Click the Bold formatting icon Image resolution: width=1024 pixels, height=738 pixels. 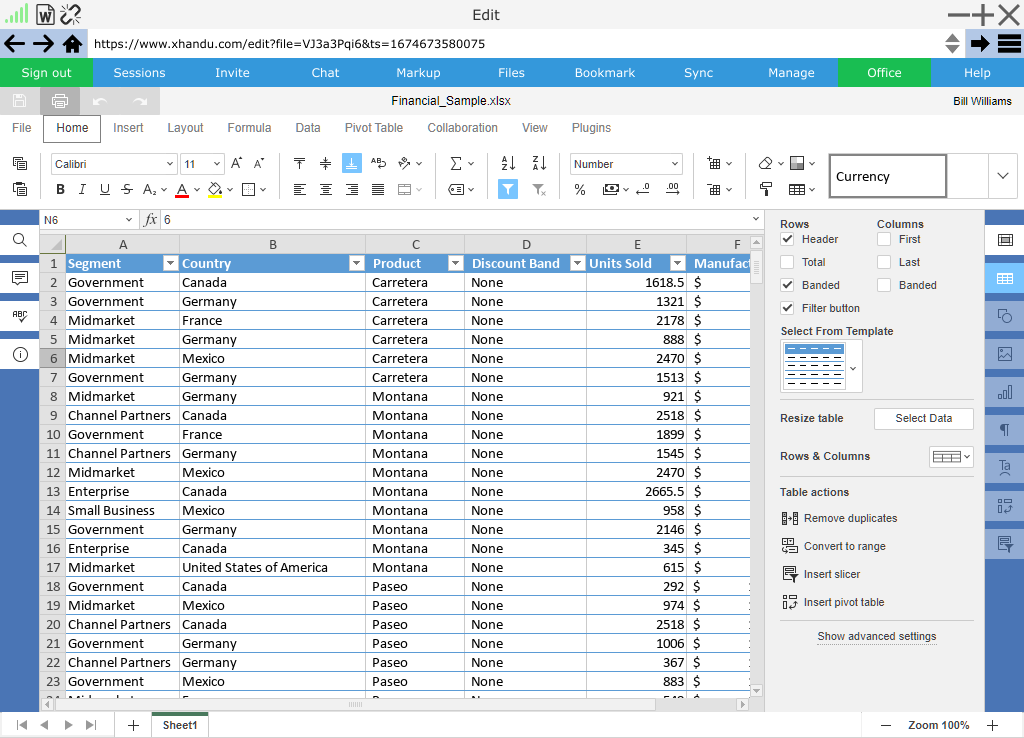click(60, 190)
